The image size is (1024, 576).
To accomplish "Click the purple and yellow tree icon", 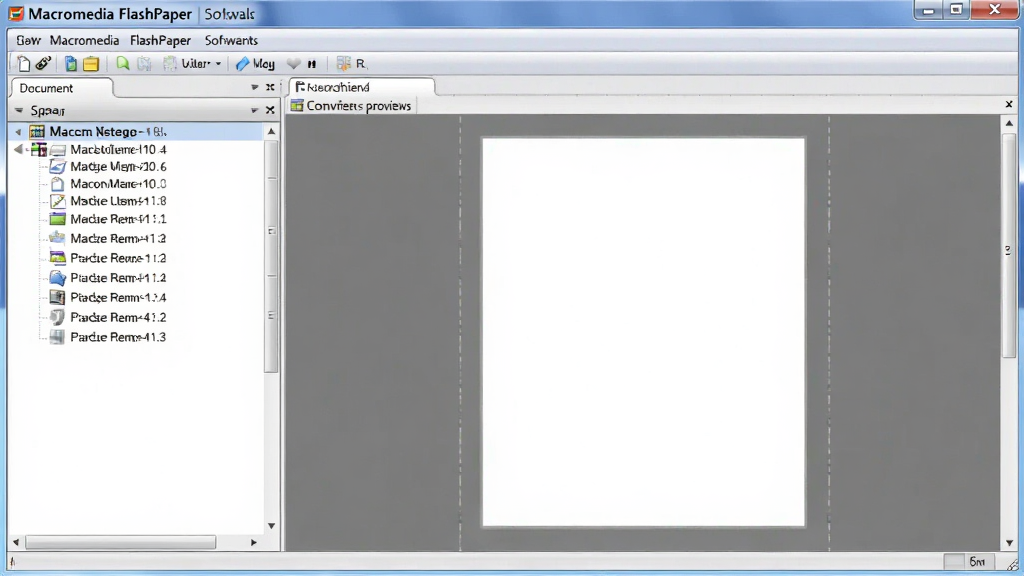I will pos(57,257).
